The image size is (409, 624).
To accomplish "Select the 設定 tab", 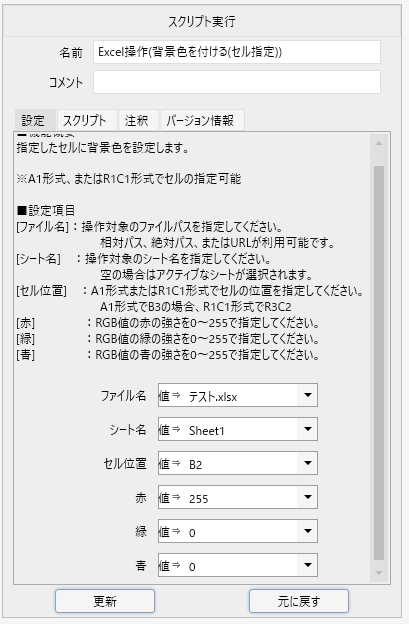I will (35, 120).
